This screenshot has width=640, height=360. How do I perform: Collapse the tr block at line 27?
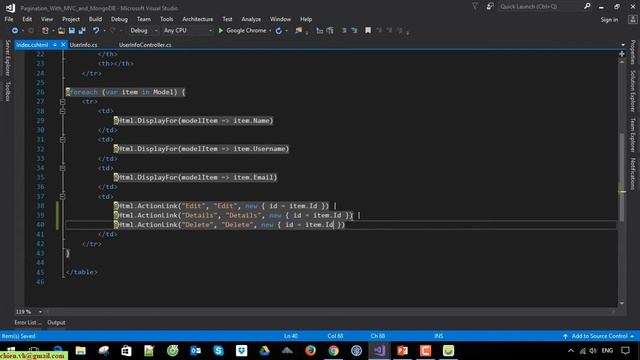click(62, 102)
